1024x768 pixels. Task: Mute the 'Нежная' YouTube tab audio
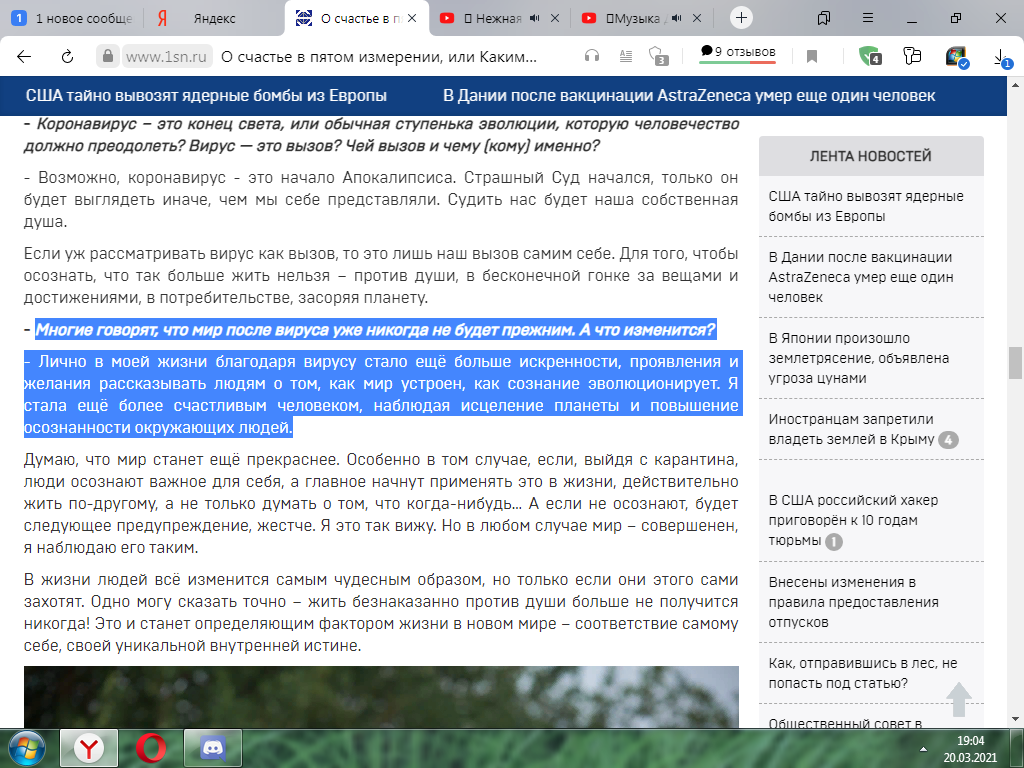click(x=533, y=18)
